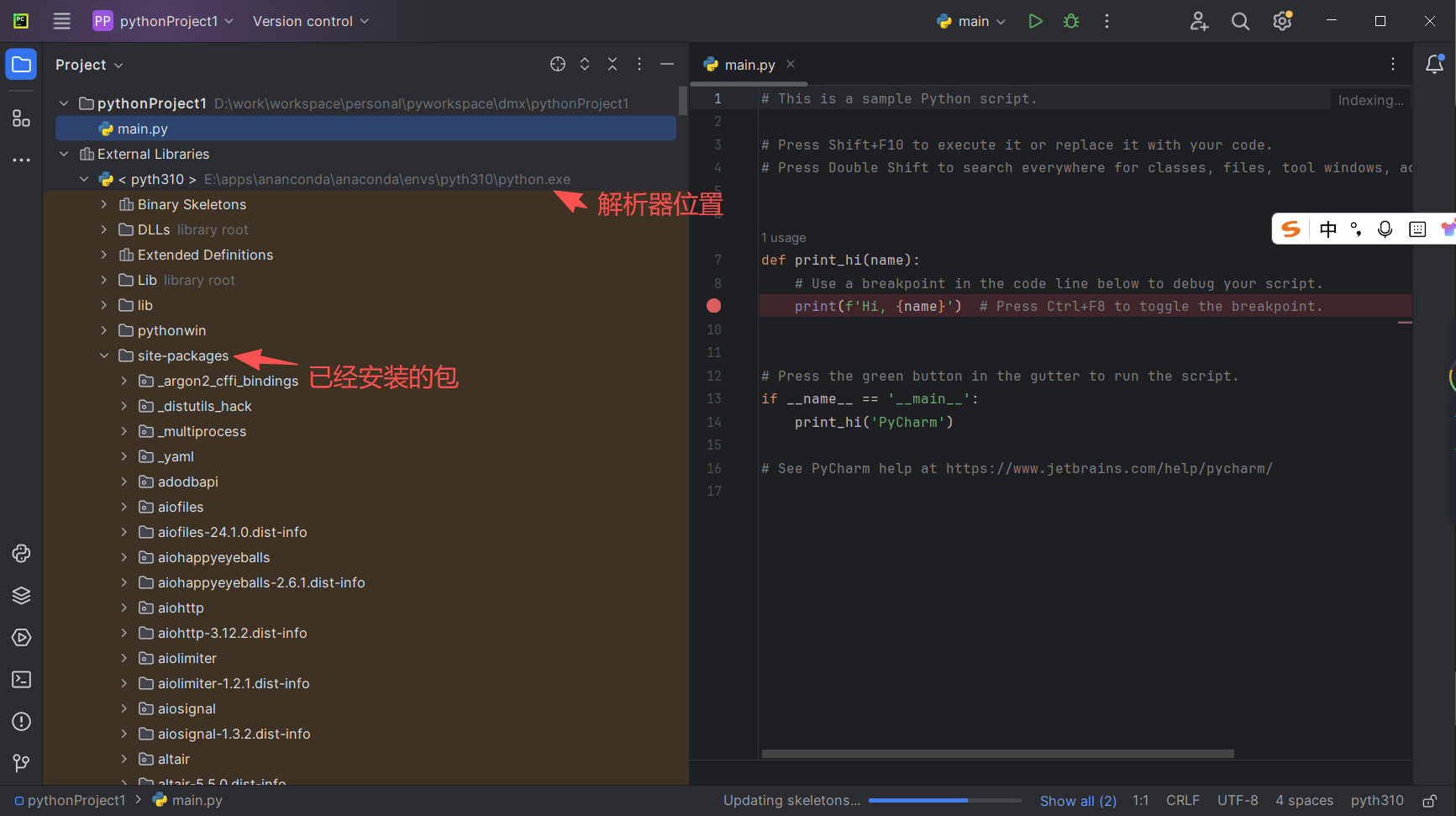
Task: Open the Project view mode dropdown
Action: pyautogui.click(x=89, y=65)
